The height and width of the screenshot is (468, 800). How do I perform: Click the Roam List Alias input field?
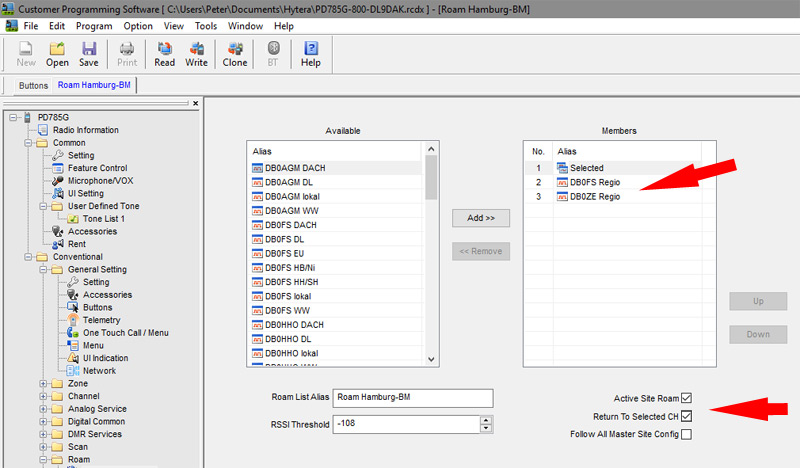point(413,398)
